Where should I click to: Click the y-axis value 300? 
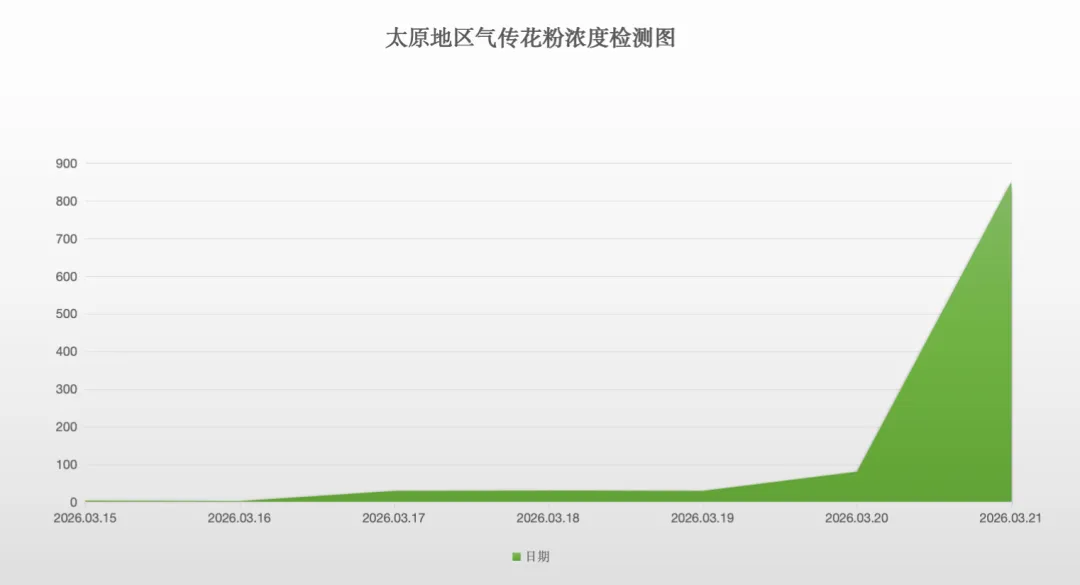coord(66,389)
